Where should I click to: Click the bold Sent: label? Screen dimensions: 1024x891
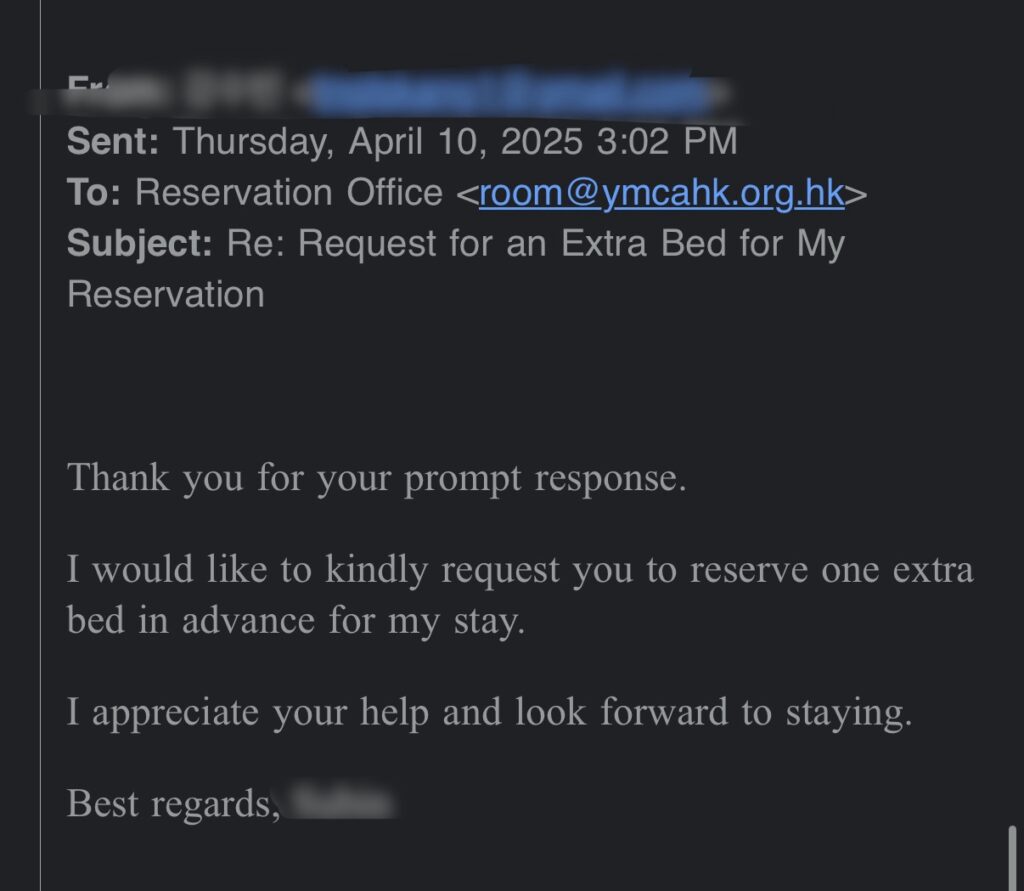point(113,141)
